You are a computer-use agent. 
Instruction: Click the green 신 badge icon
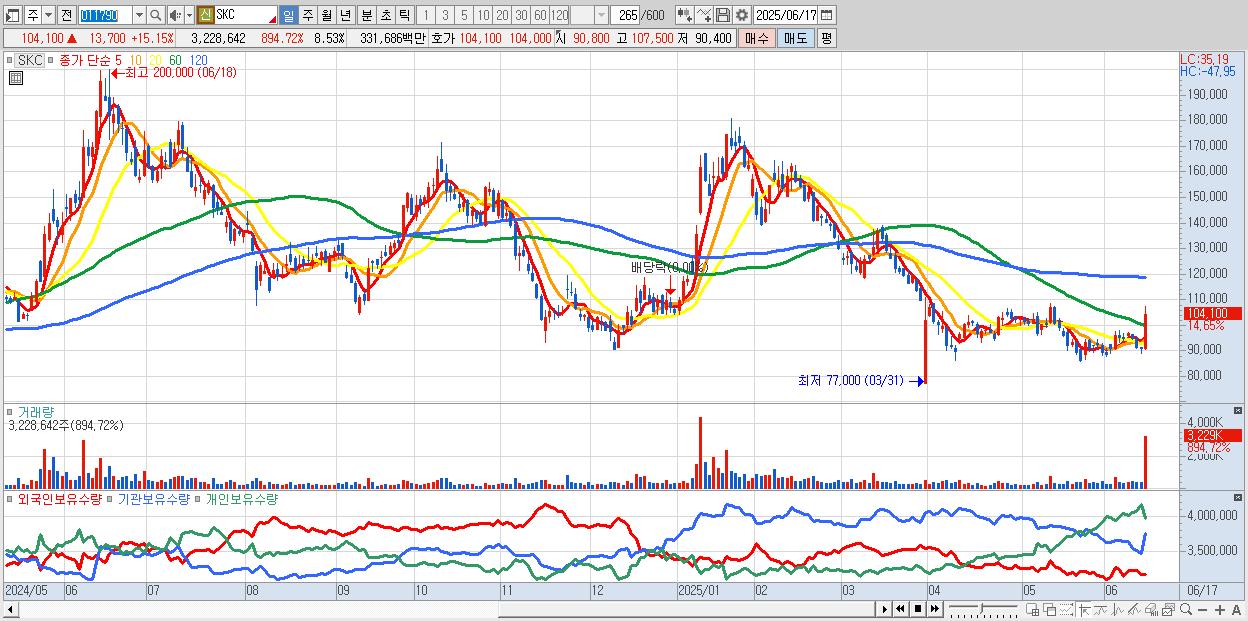point(205,15)
